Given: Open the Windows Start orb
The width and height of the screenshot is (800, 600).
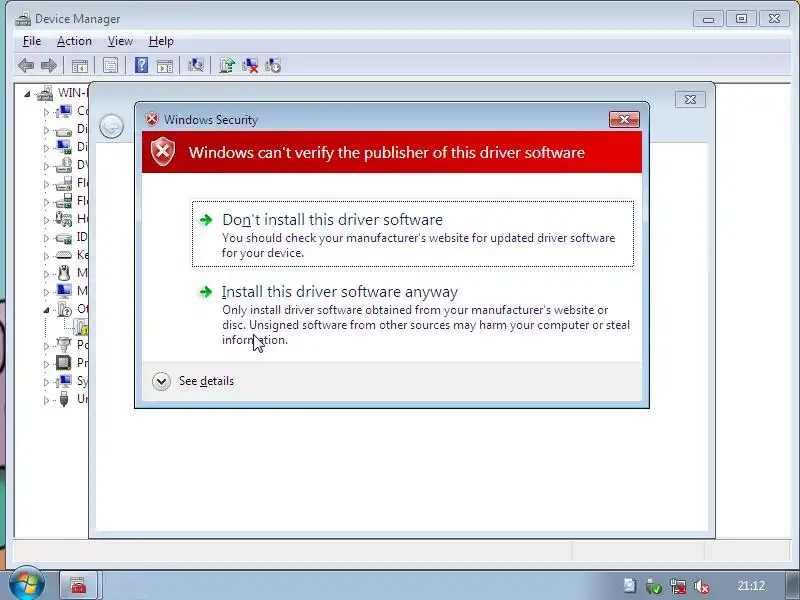Looking at the screenshot, I should click(x=26, y=584).
